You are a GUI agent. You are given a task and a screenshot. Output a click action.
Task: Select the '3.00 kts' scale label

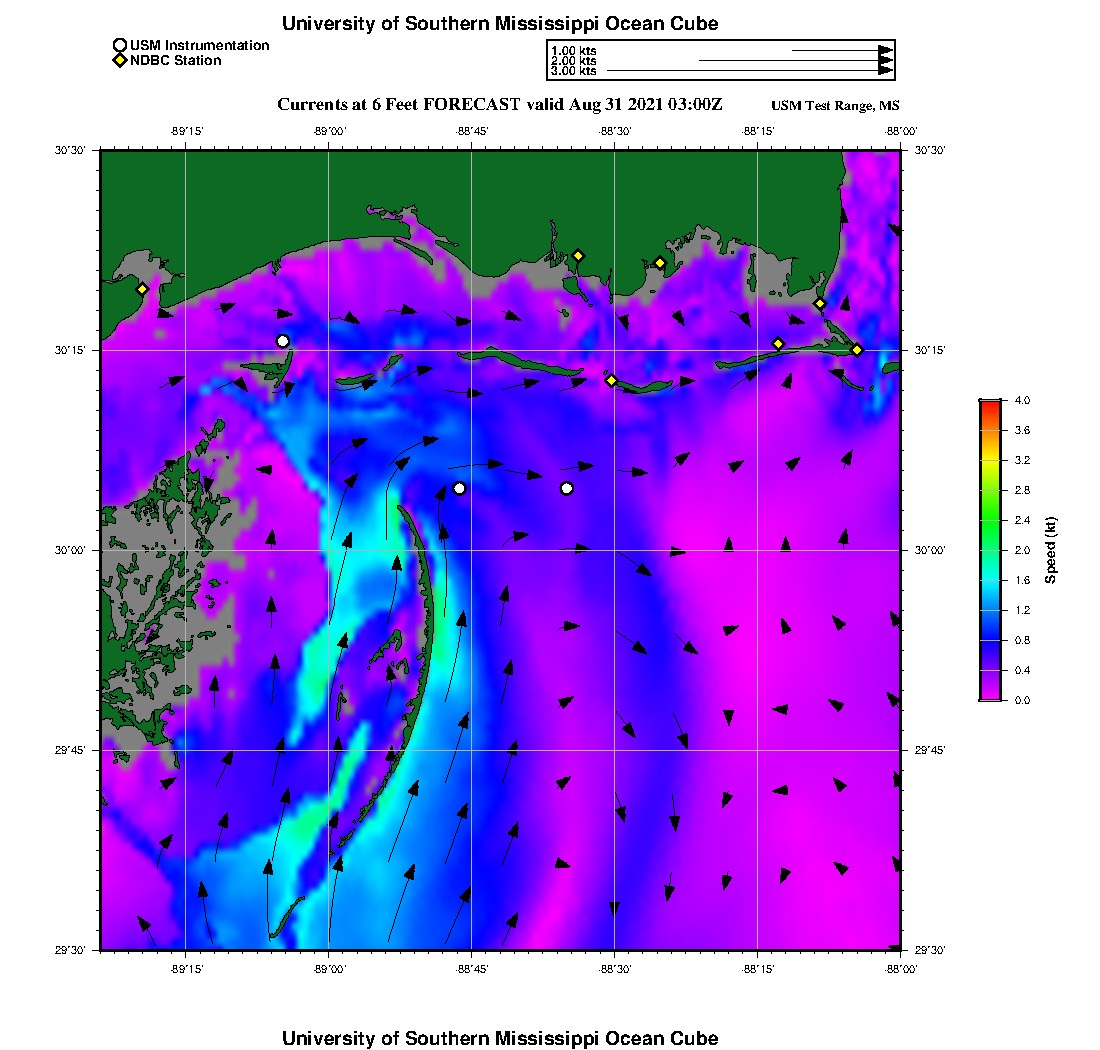tap(573, 70)
